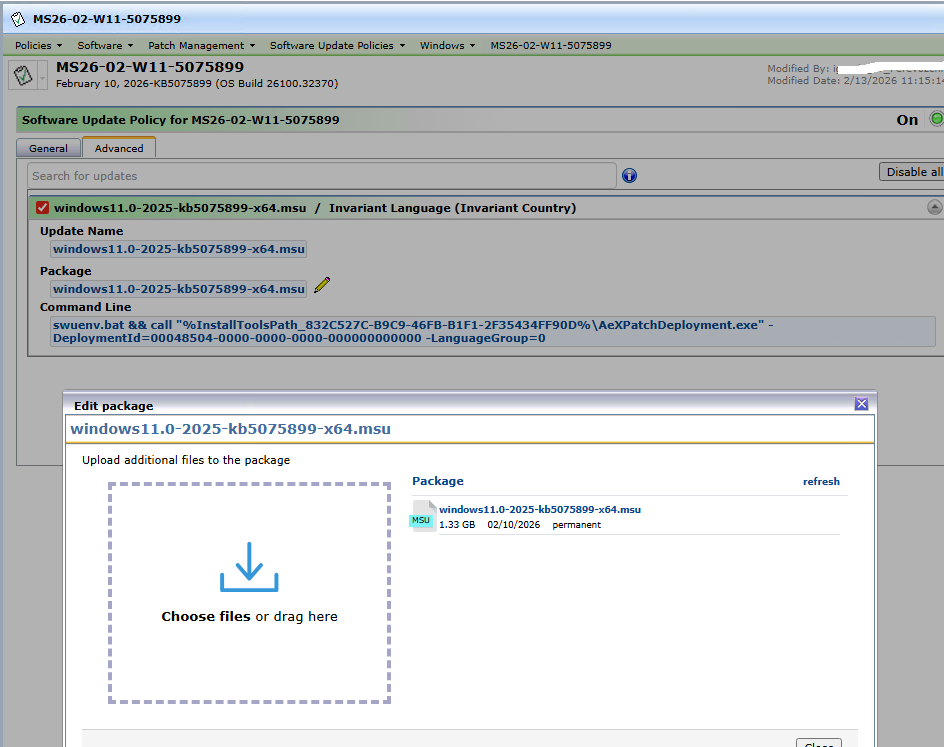Open the Software Update Policies dropdown
Image resolution: width=944 pixels, height=747 pixels.
pos(337,45)
